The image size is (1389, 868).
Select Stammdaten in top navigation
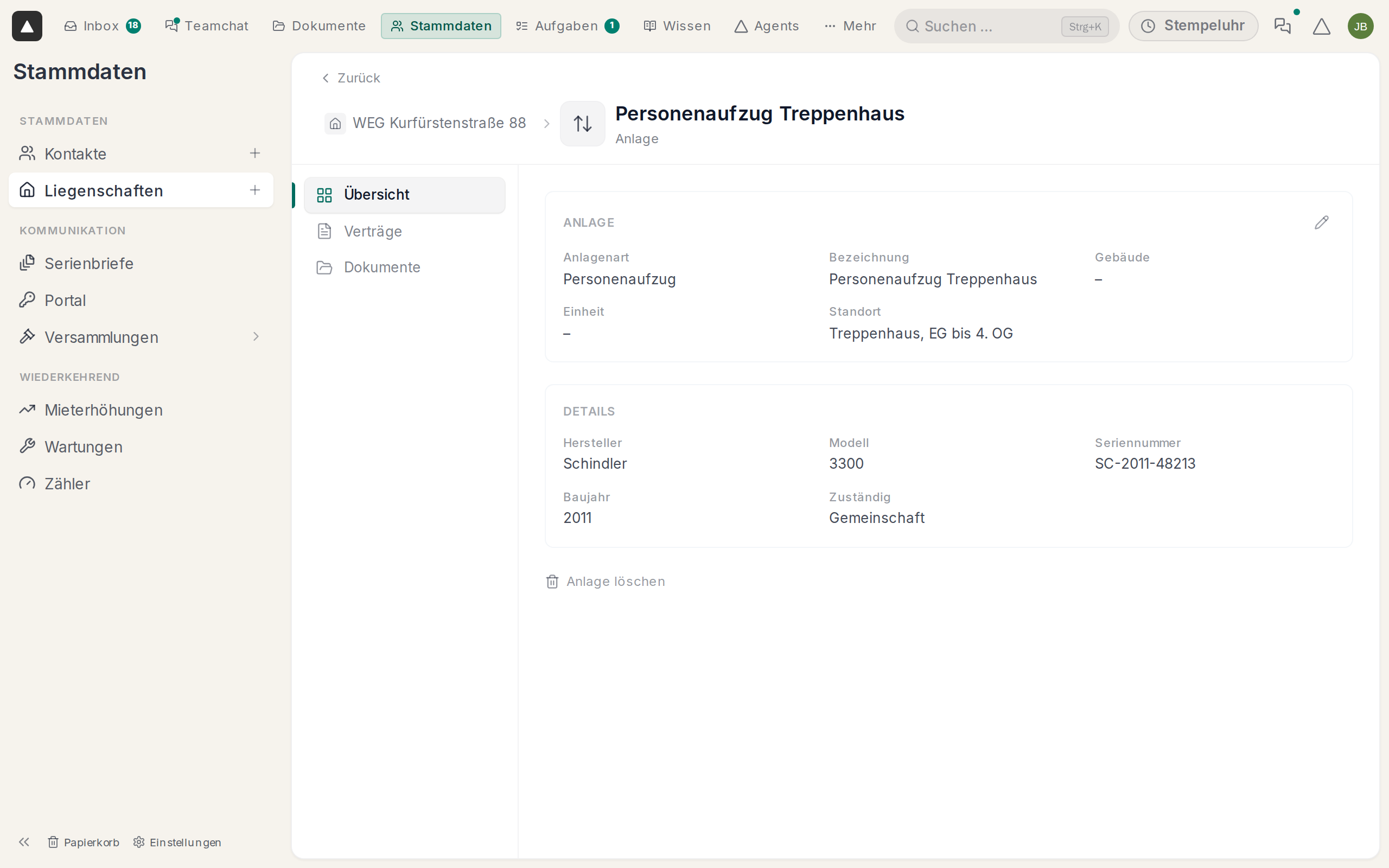[441, 26]
